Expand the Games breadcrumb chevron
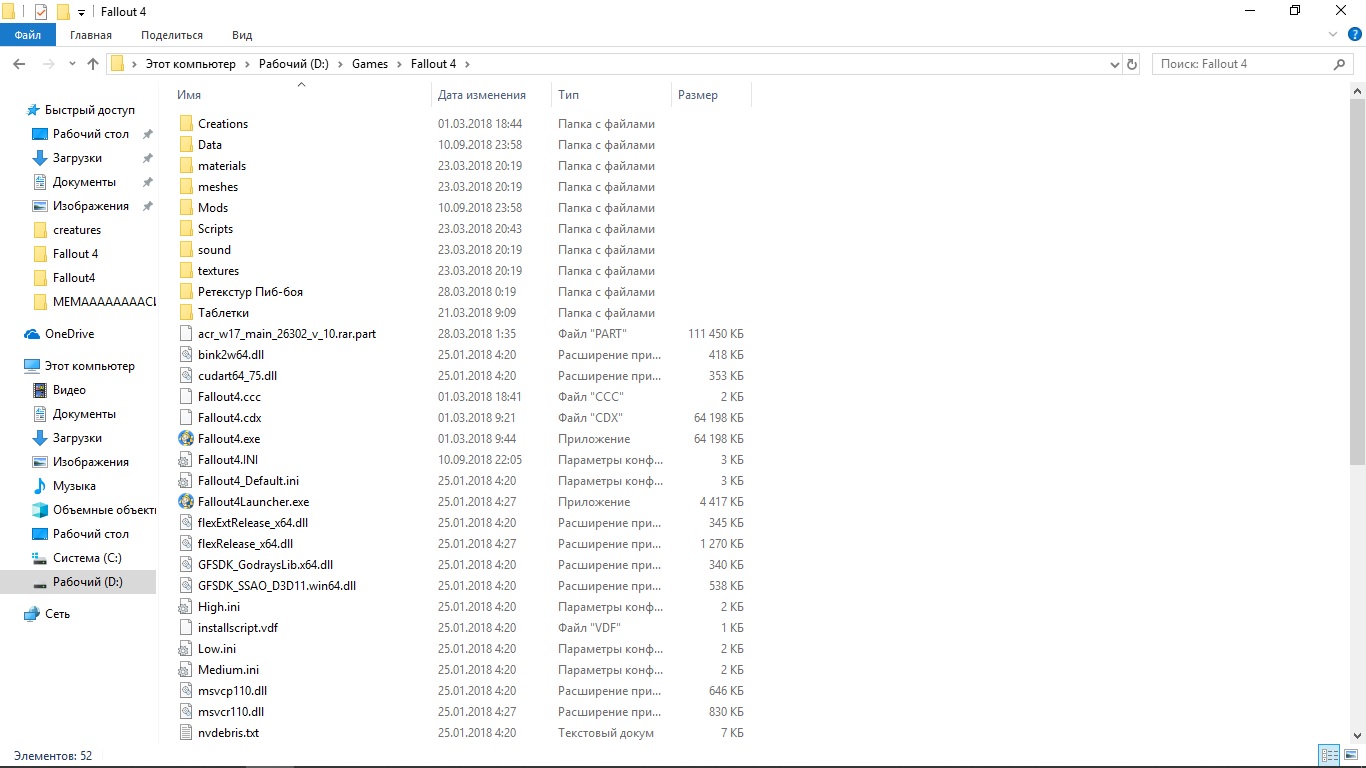Screen dimensions: 1366x768 pyautogui.click(x=399, y=64)
